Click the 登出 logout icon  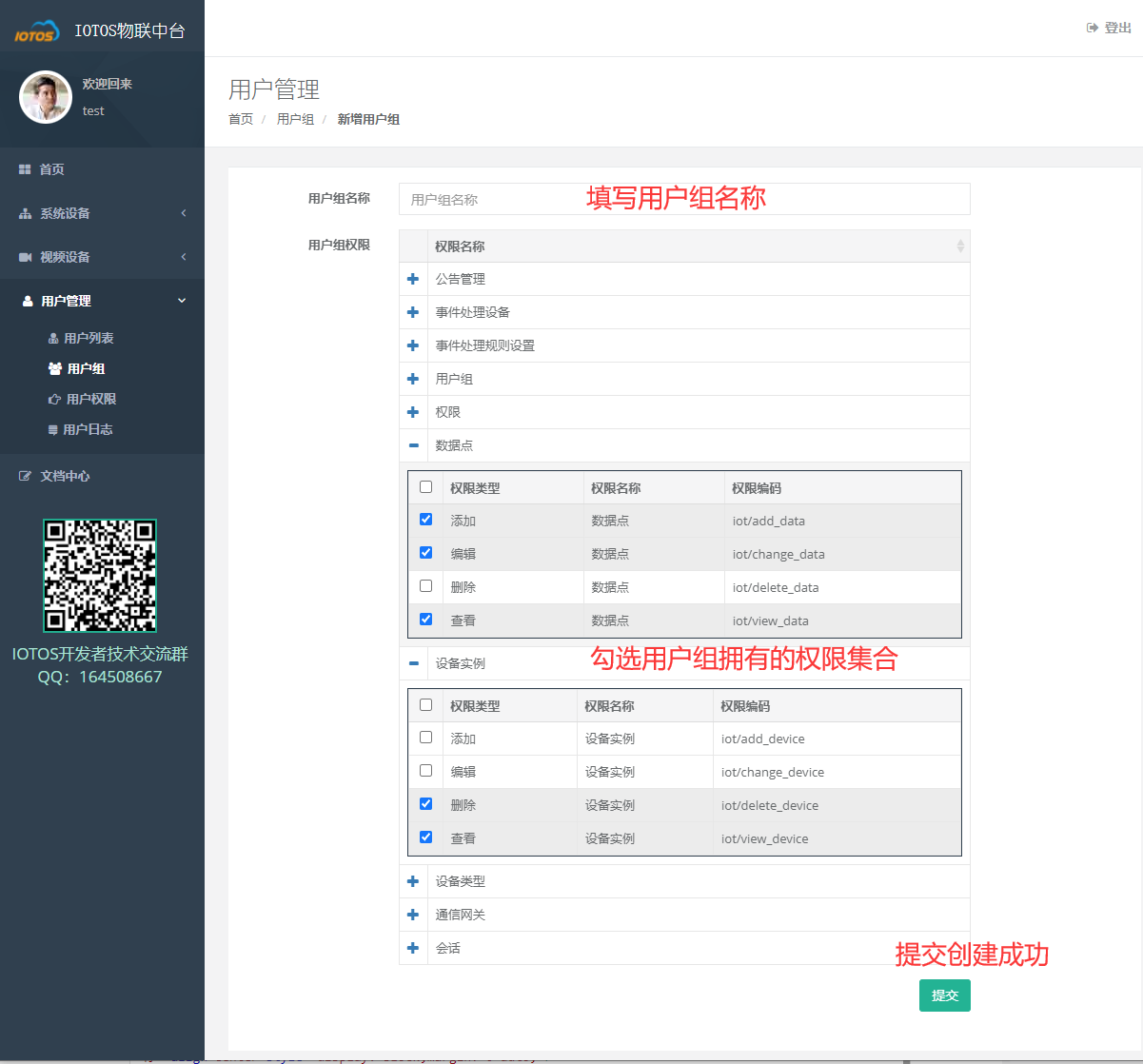[x=1092, y=28]
